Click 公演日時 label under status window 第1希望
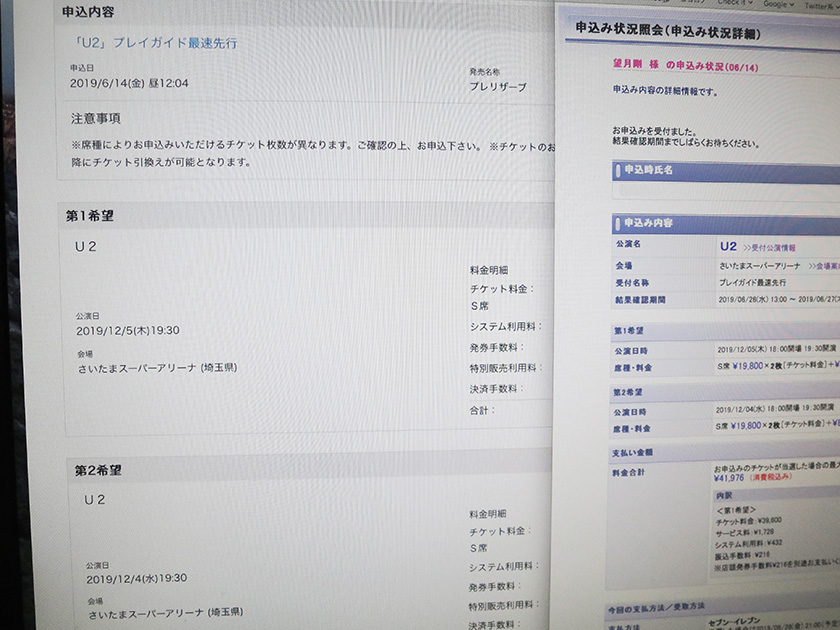Viewport: 840px width, 630px height. click(631, 351)
